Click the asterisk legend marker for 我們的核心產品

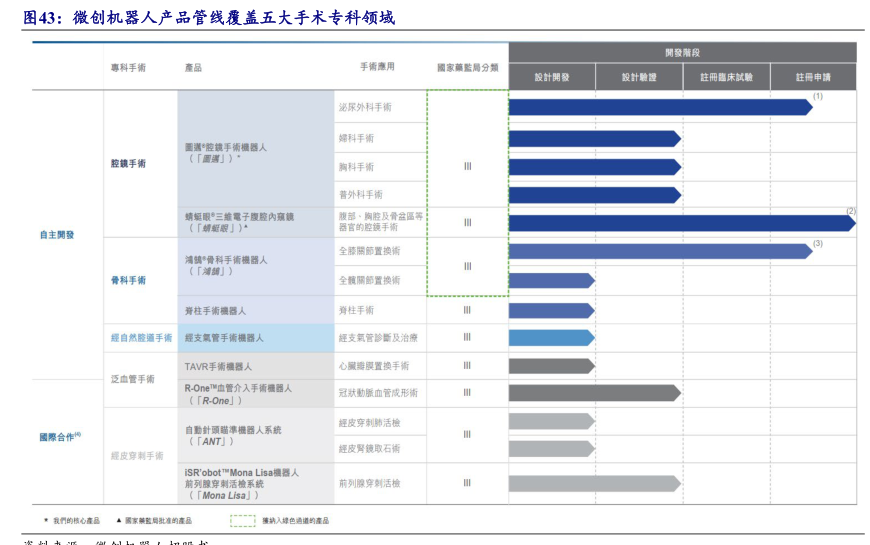pyautogui.click(x=46, y=520)
